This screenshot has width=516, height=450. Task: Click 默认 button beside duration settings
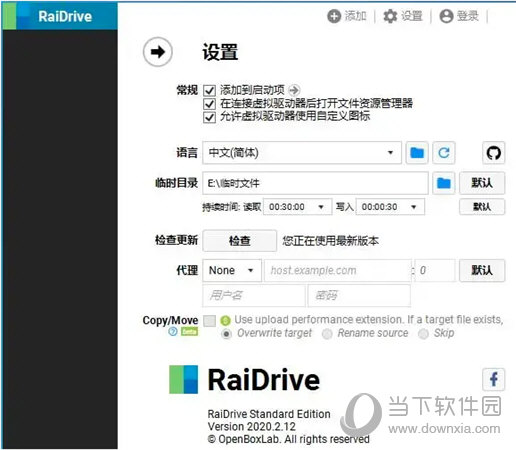point(482,207)
